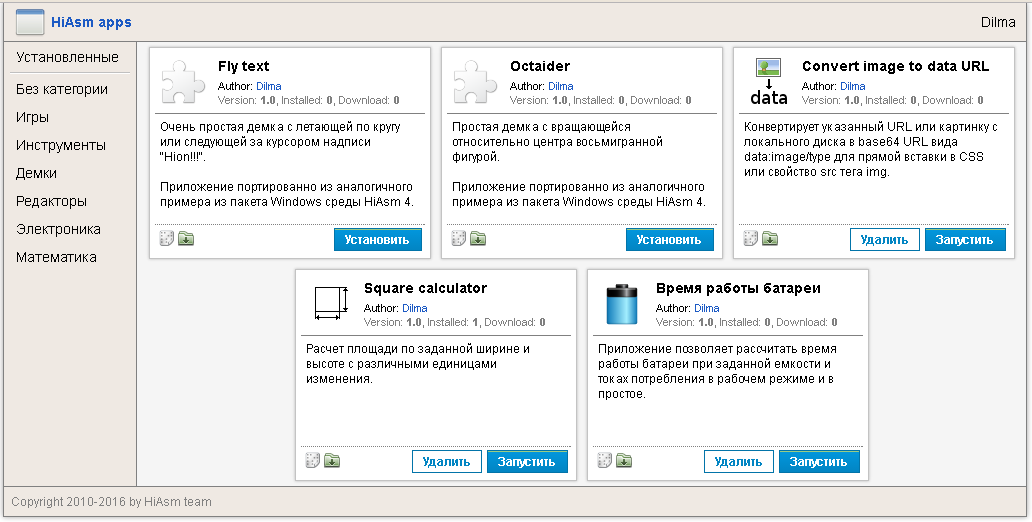
Task: Select the Игры category in sidebar
Action: click(32, 117)
